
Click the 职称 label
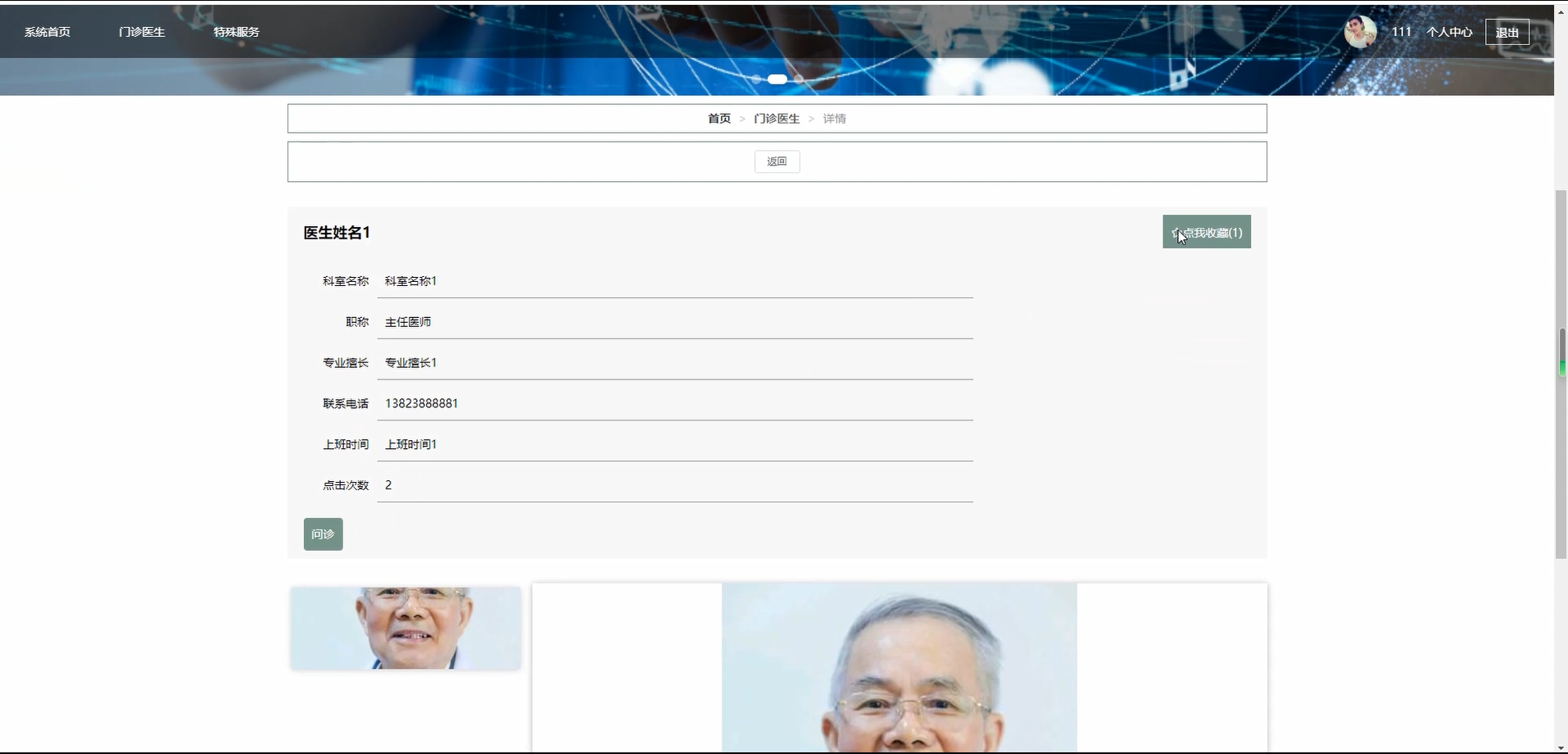pyautogui.click(x=357, y=322)
